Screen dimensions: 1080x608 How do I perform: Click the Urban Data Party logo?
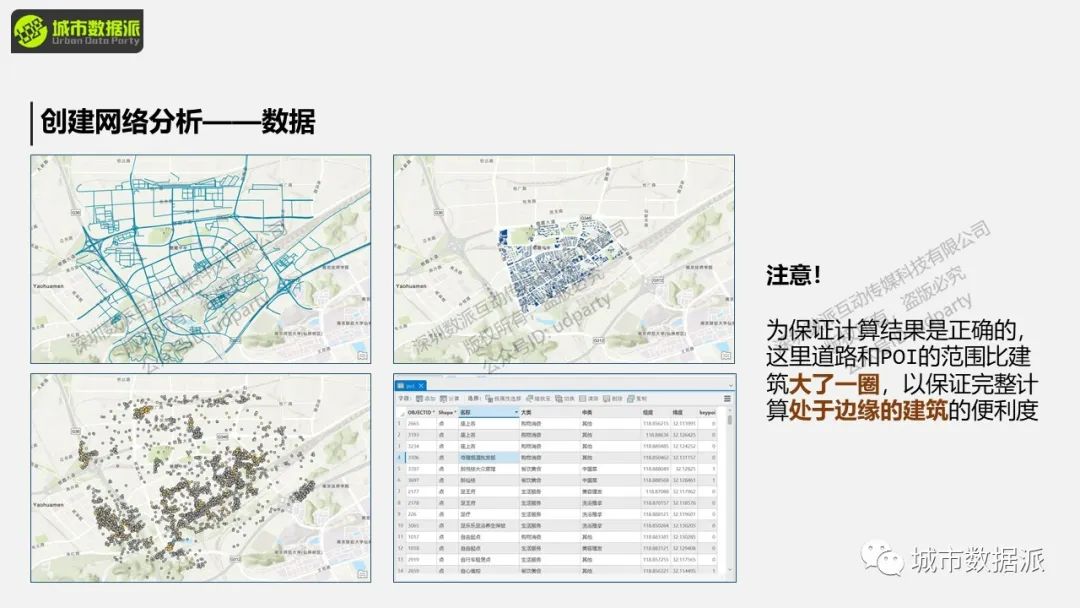pyautogui.click(x=77, y=31)
